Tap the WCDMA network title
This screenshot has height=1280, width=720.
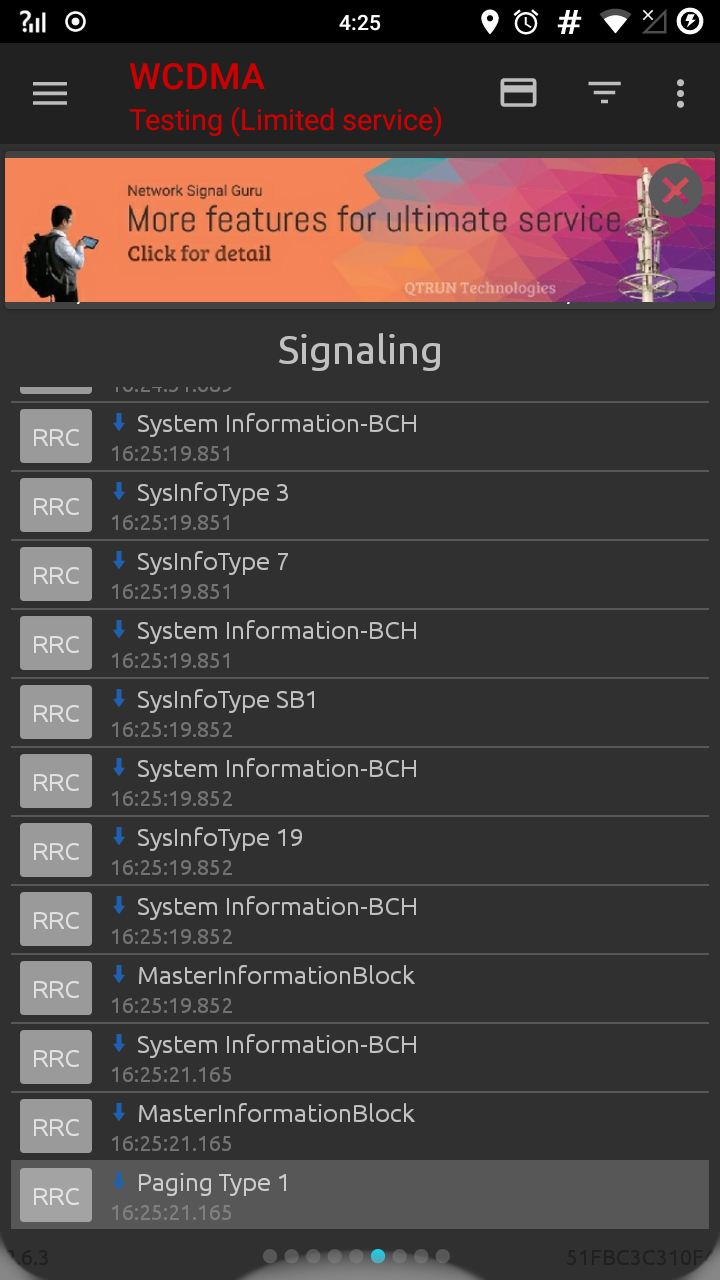[197, 77]
